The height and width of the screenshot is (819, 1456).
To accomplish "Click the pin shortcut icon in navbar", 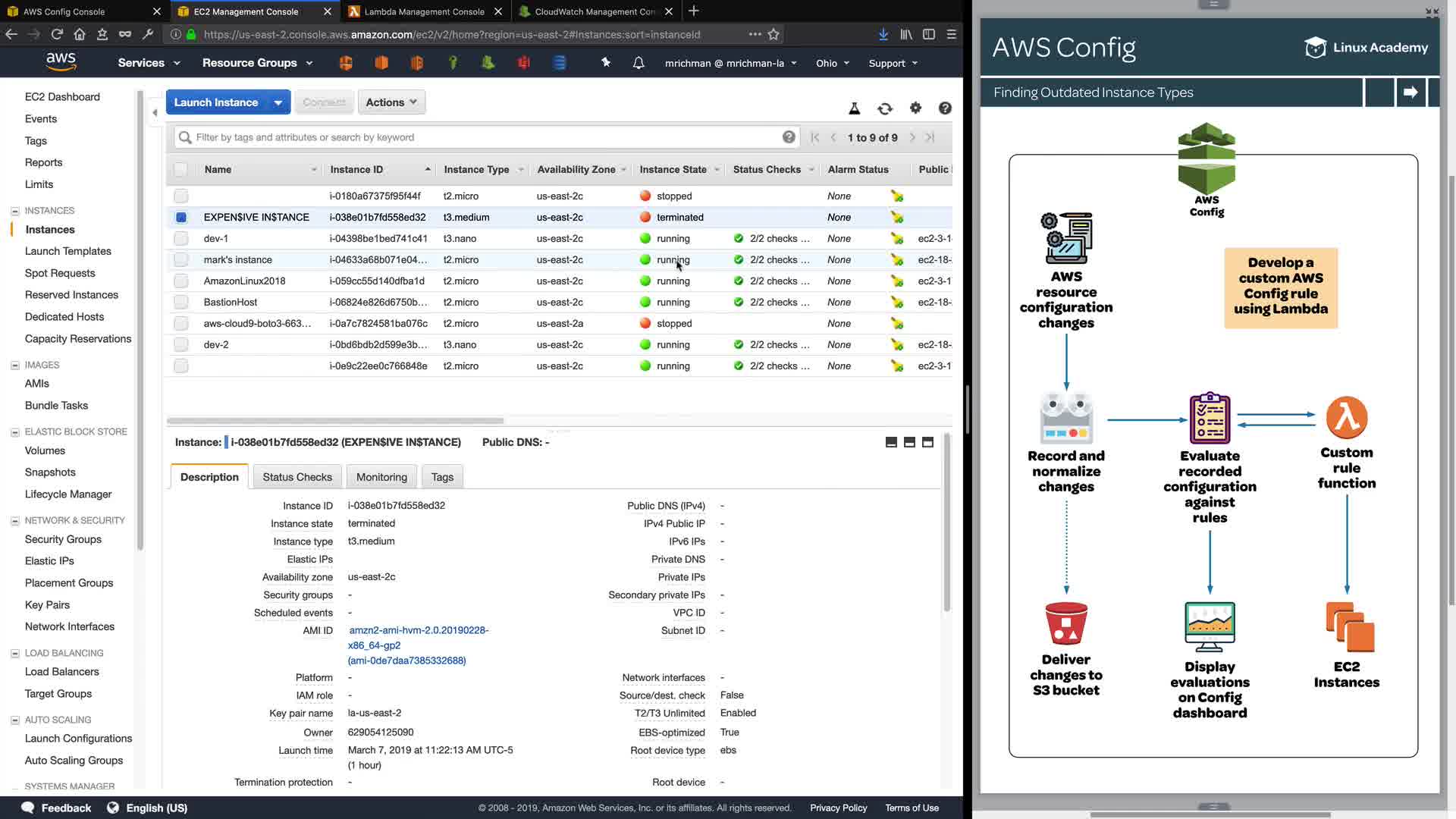I will pyautogui.click(x=606, y=63).
